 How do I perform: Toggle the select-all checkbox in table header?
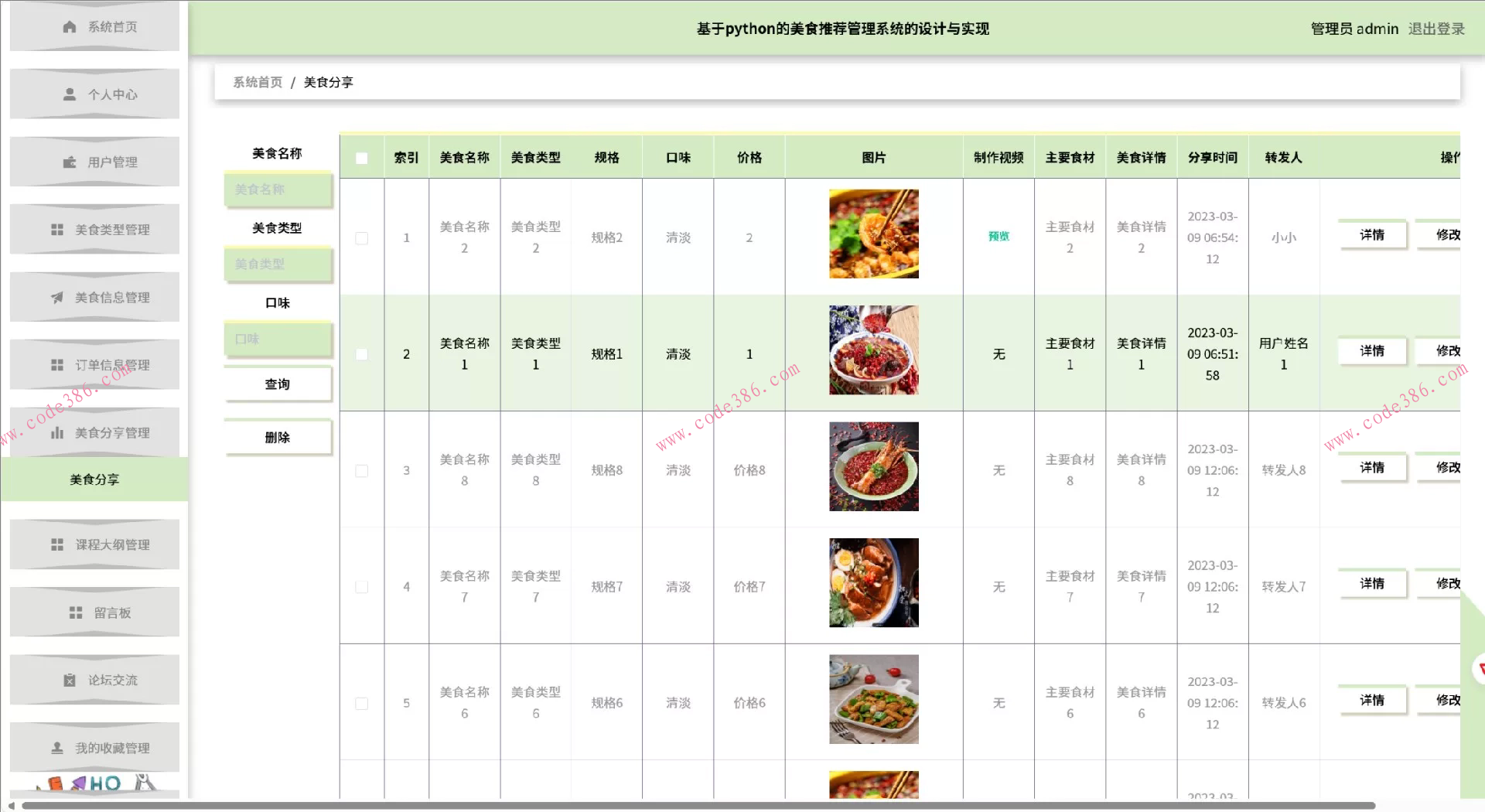pyautogui.click(x=361, y=158)
